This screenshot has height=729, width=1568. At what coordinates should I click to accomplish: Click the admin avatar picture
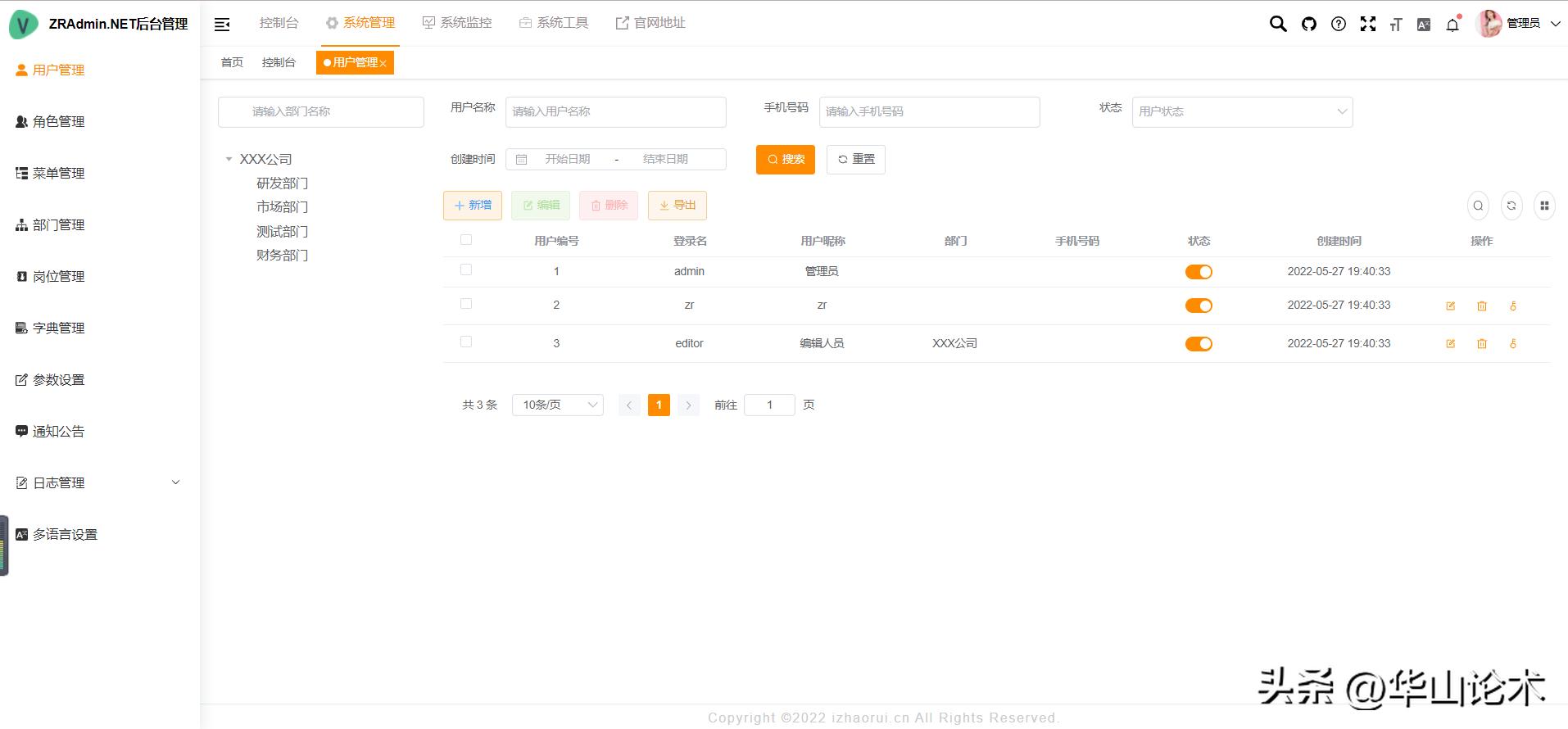[1489, 24]
